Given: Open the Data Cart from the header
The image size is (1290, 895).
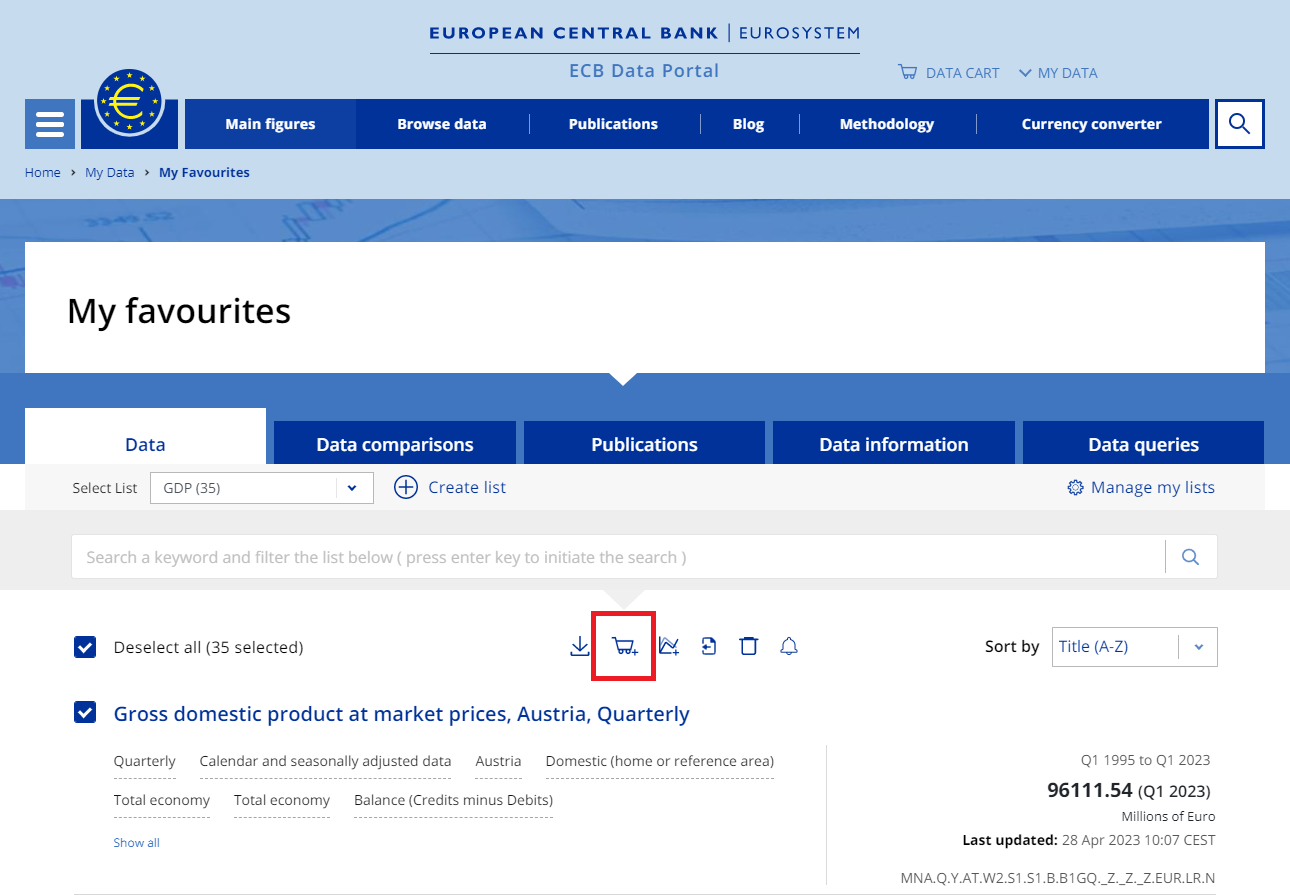Looking at the screenshot, I should pyautogui.click(x=947, y=72).
